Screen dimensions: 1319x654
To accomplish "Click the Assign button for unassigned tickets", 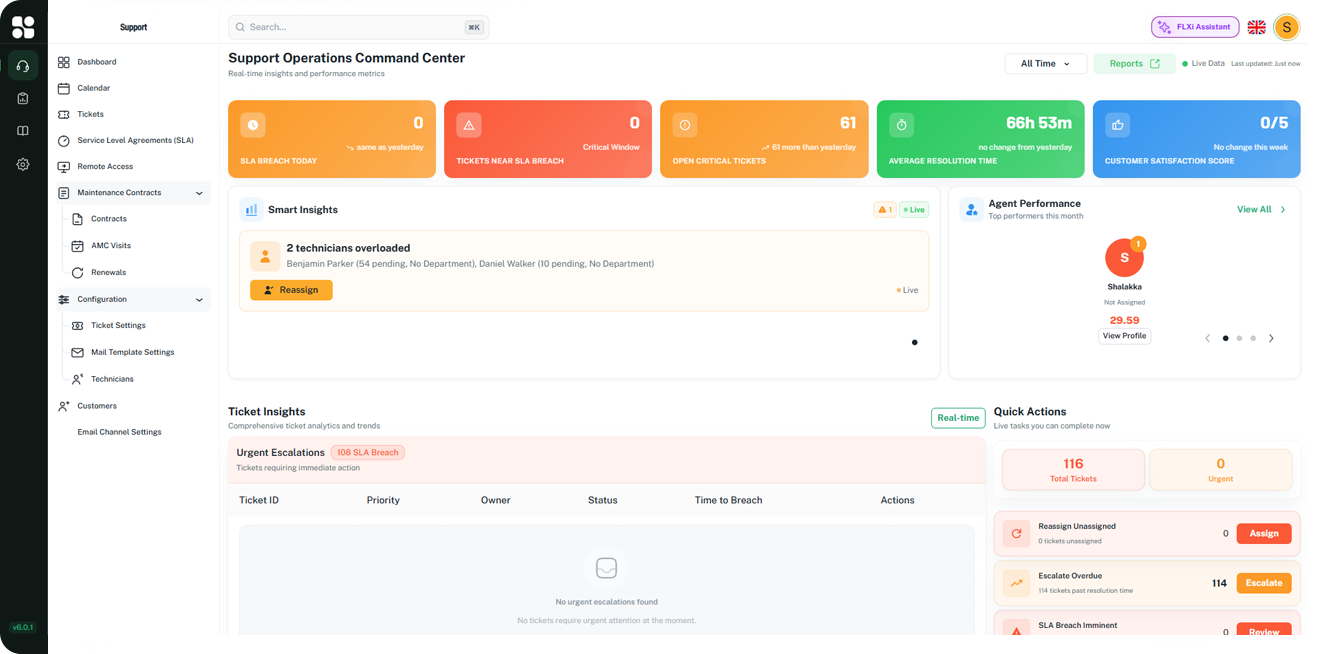I will [x=1264, y=533].
